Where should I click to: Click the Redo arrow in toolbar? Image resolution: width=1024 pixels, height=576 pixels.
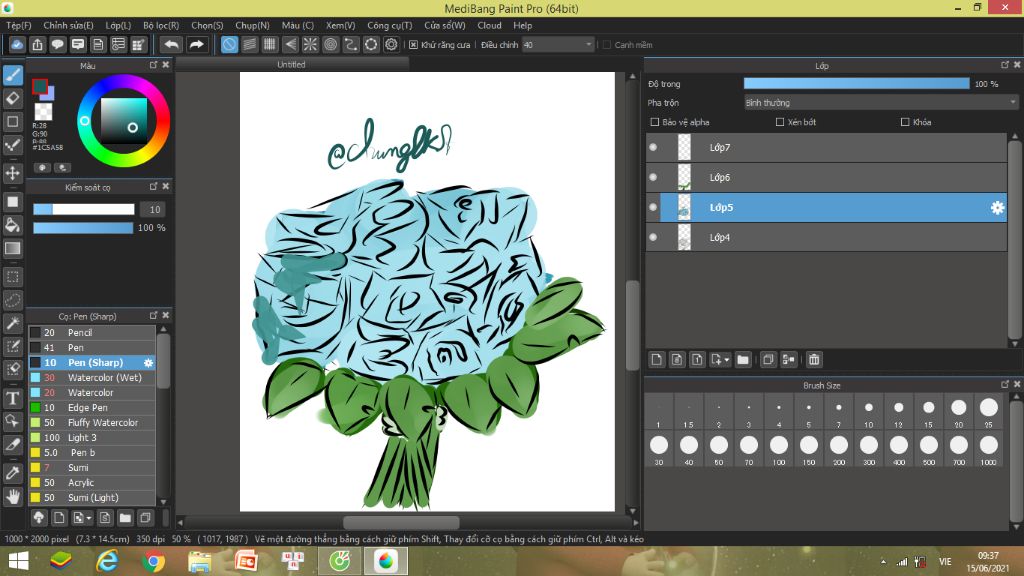point(196,44)
